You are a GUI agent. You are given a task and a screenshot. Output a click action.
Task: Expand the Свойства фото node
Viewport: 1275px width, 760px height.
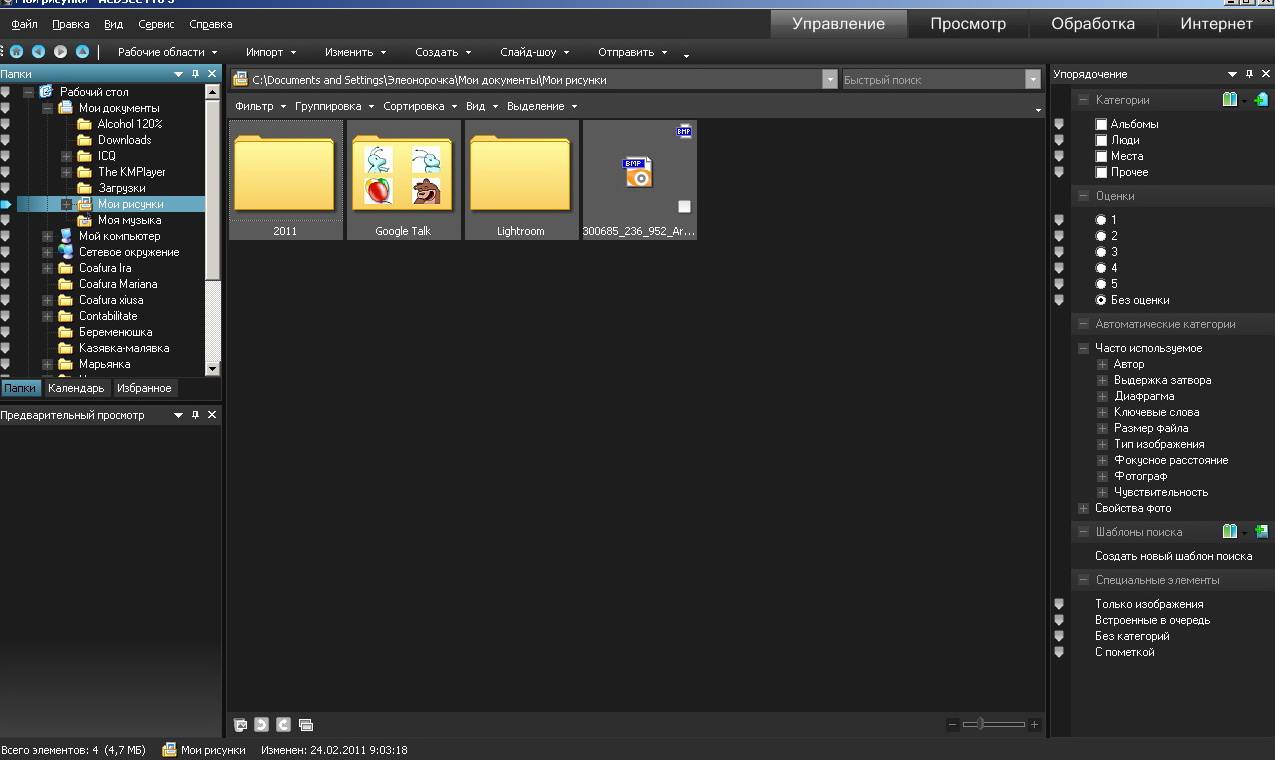[x=1083, y=508]
